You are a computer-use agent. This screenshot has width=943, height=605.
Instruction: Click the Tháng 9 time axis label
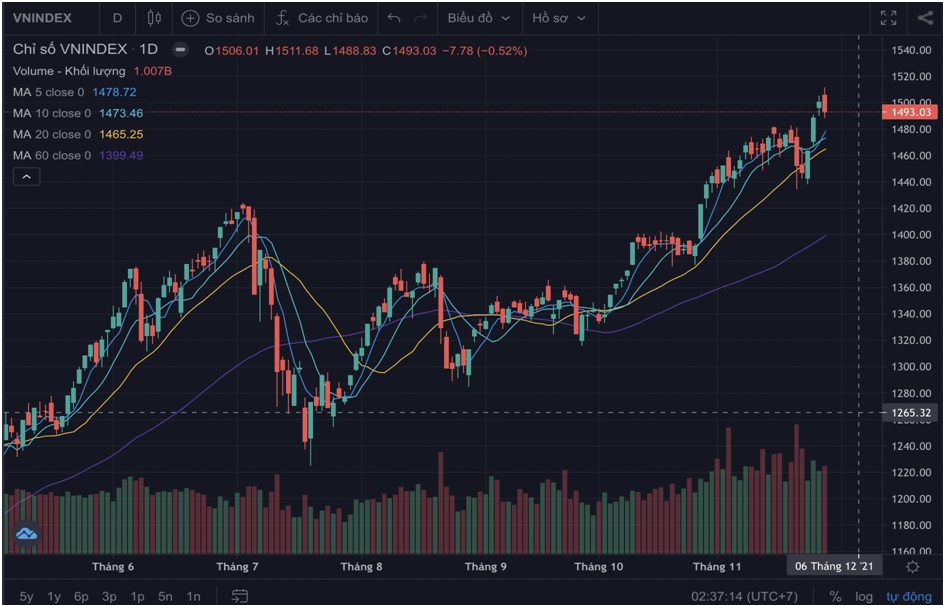[x=485, y=567]
